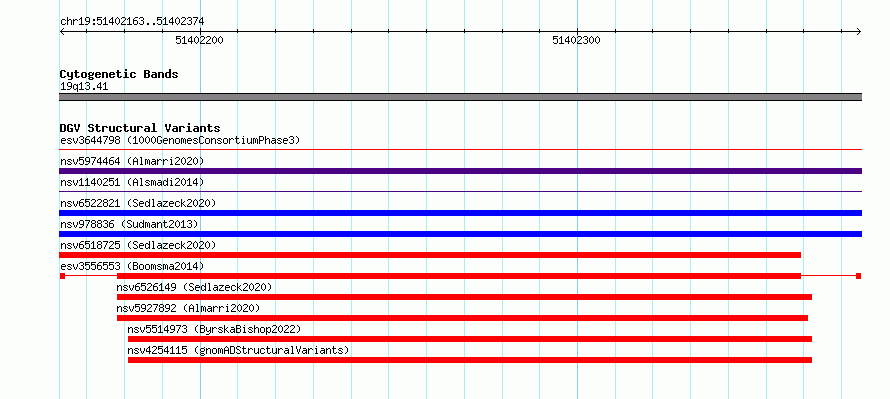Click the chr19:51402163..51402374 region label
The image size is (890, 399).
(132, 22)
